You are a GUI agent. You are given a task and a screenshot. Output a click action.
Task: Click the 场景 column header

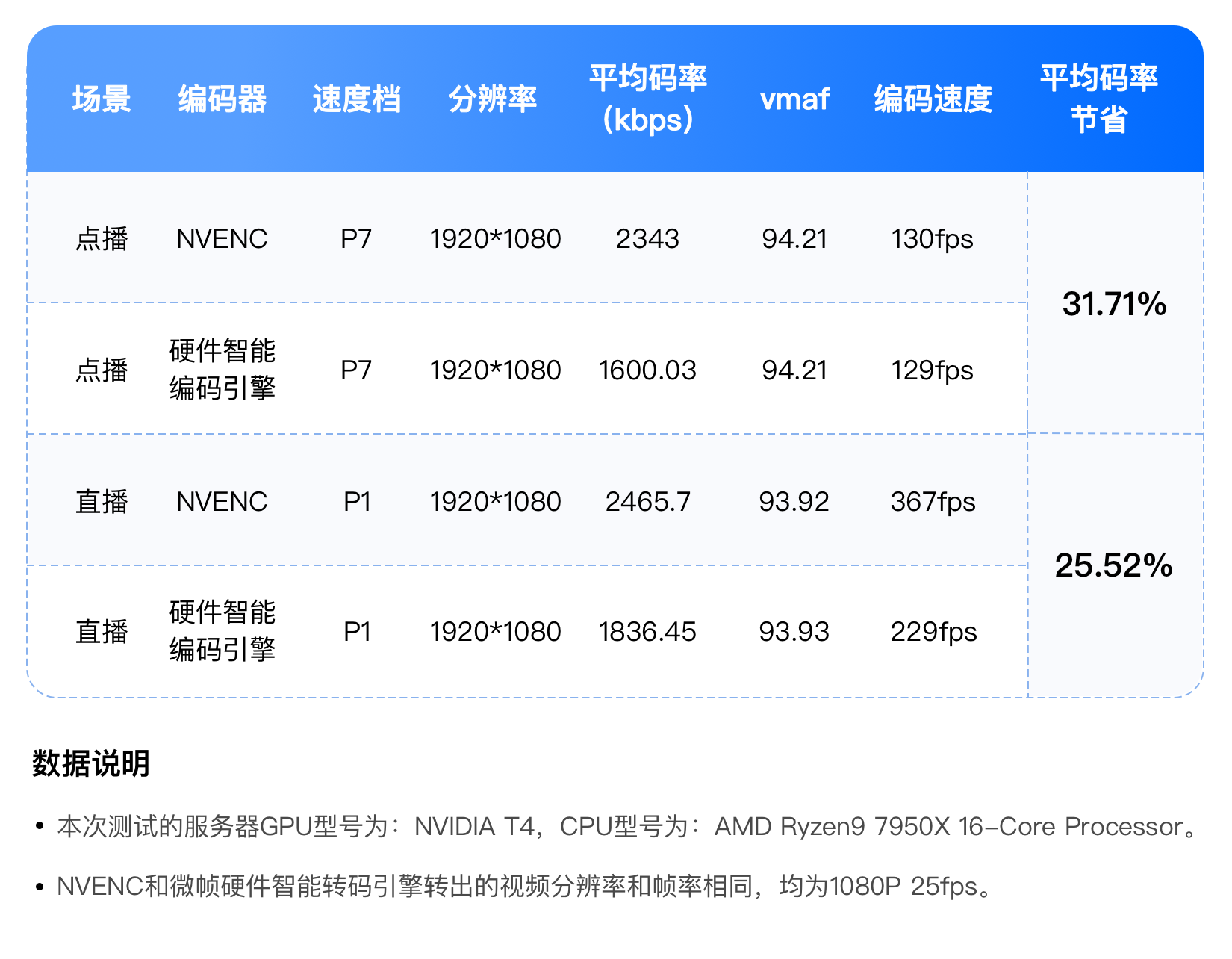tap(102, 99)
